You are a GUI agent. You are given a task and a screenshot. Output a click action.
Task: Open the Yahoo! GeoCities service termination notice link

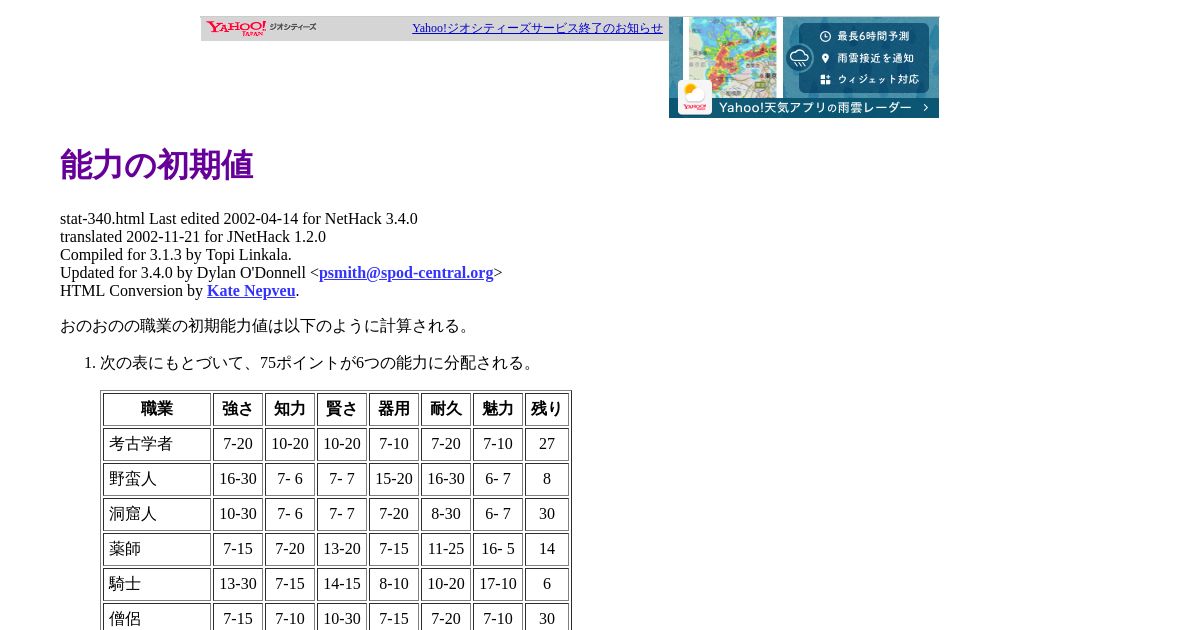537,28
